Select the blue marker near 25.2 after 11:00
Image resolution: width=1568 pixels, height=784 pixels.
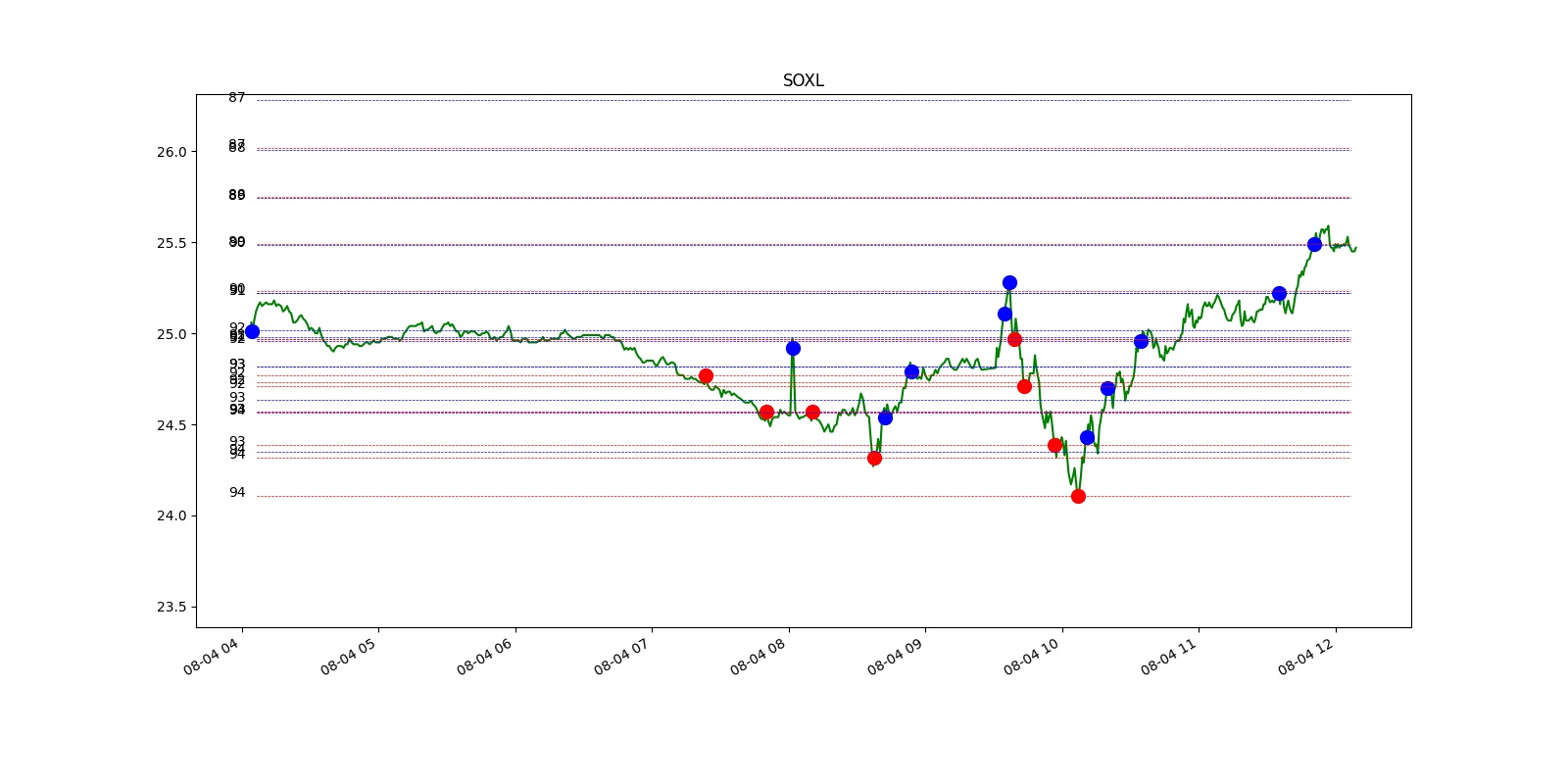tap(1279, 293)
